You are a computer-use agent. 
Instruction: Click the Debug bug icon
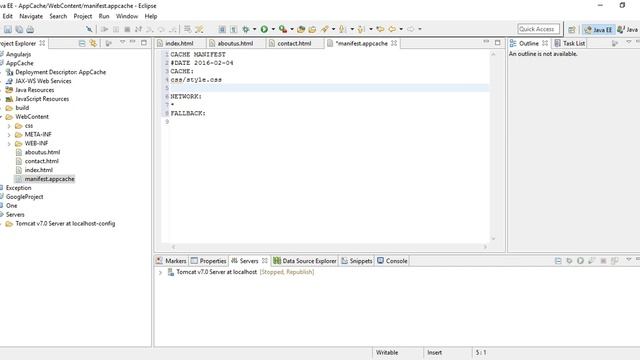click(246, 29)
